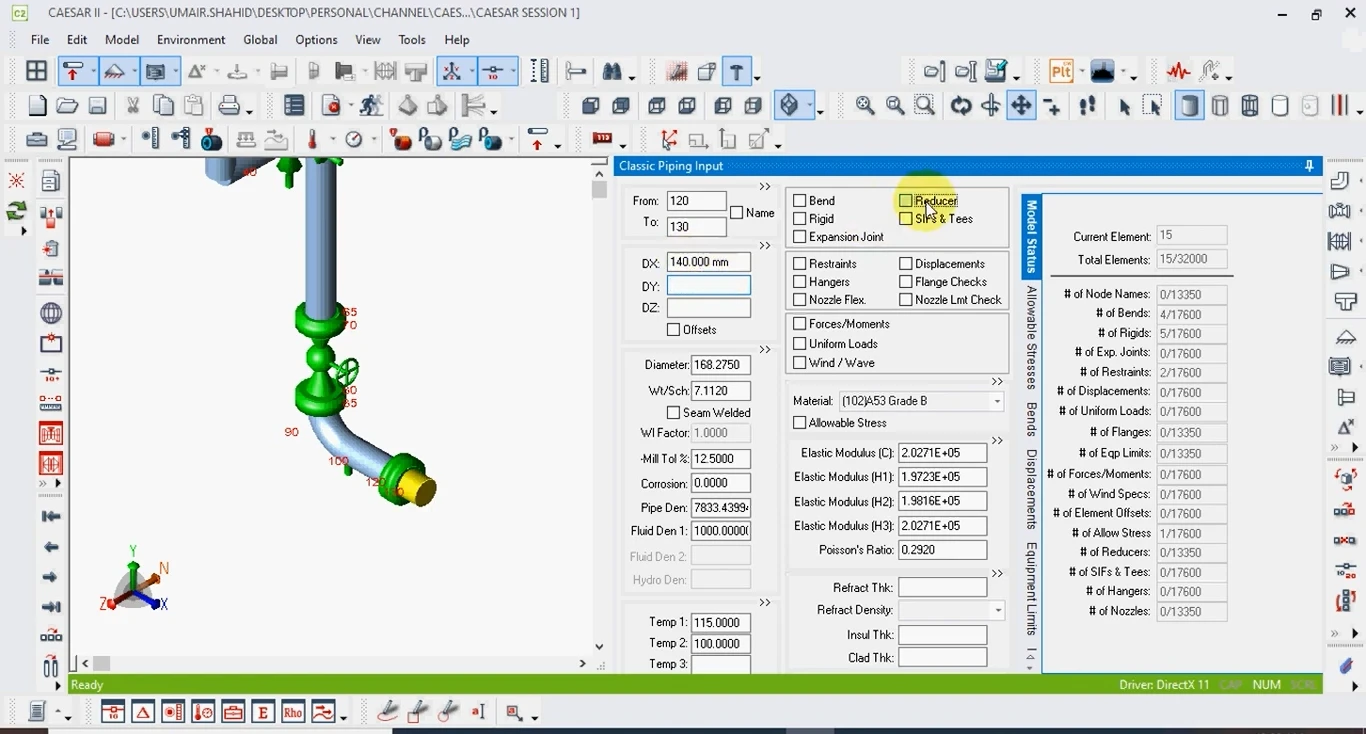Screen dimensions: 1366x734
Task: Check the Rigid checkbox
Action: [800, 219]
